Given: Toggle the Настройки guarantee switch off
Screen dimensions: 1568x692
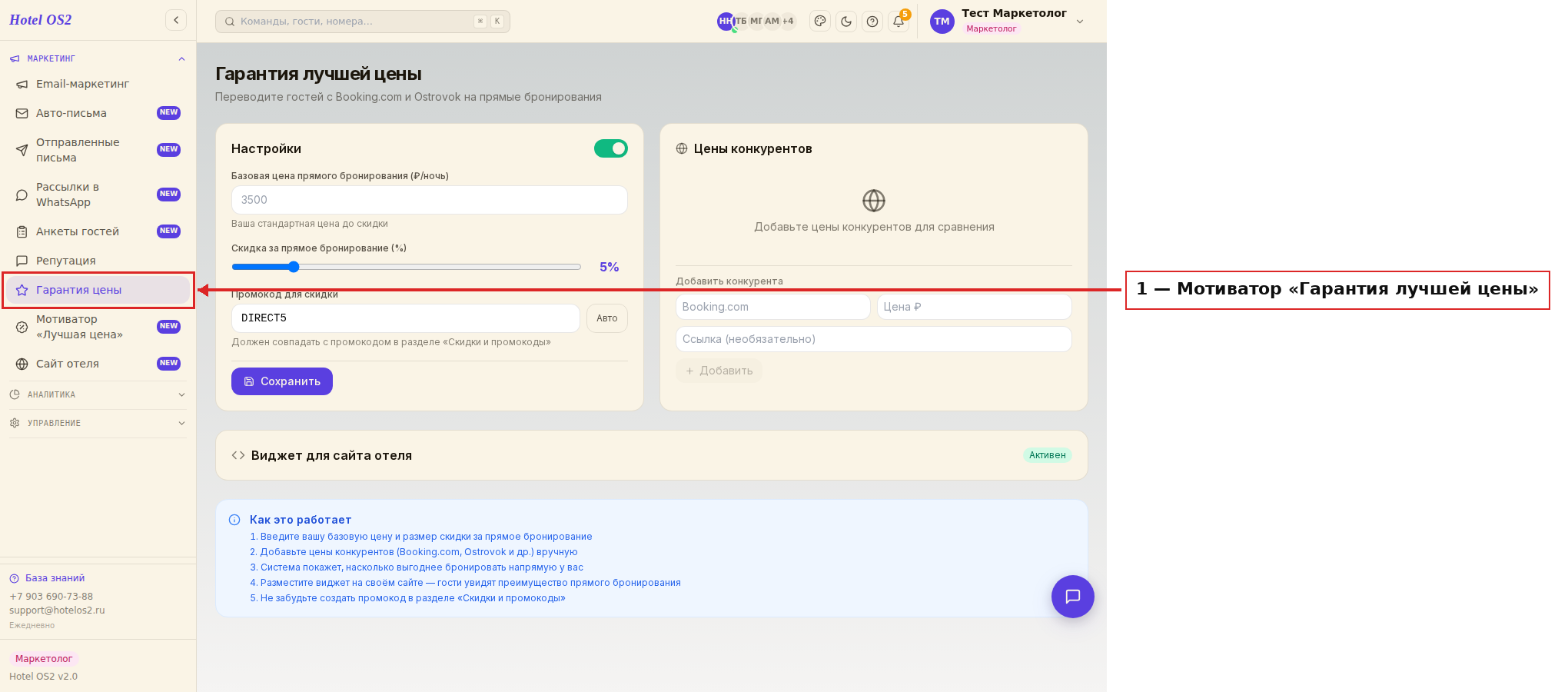Looking at the screenshot, I should pyautogui.click(x=611, y=148).
